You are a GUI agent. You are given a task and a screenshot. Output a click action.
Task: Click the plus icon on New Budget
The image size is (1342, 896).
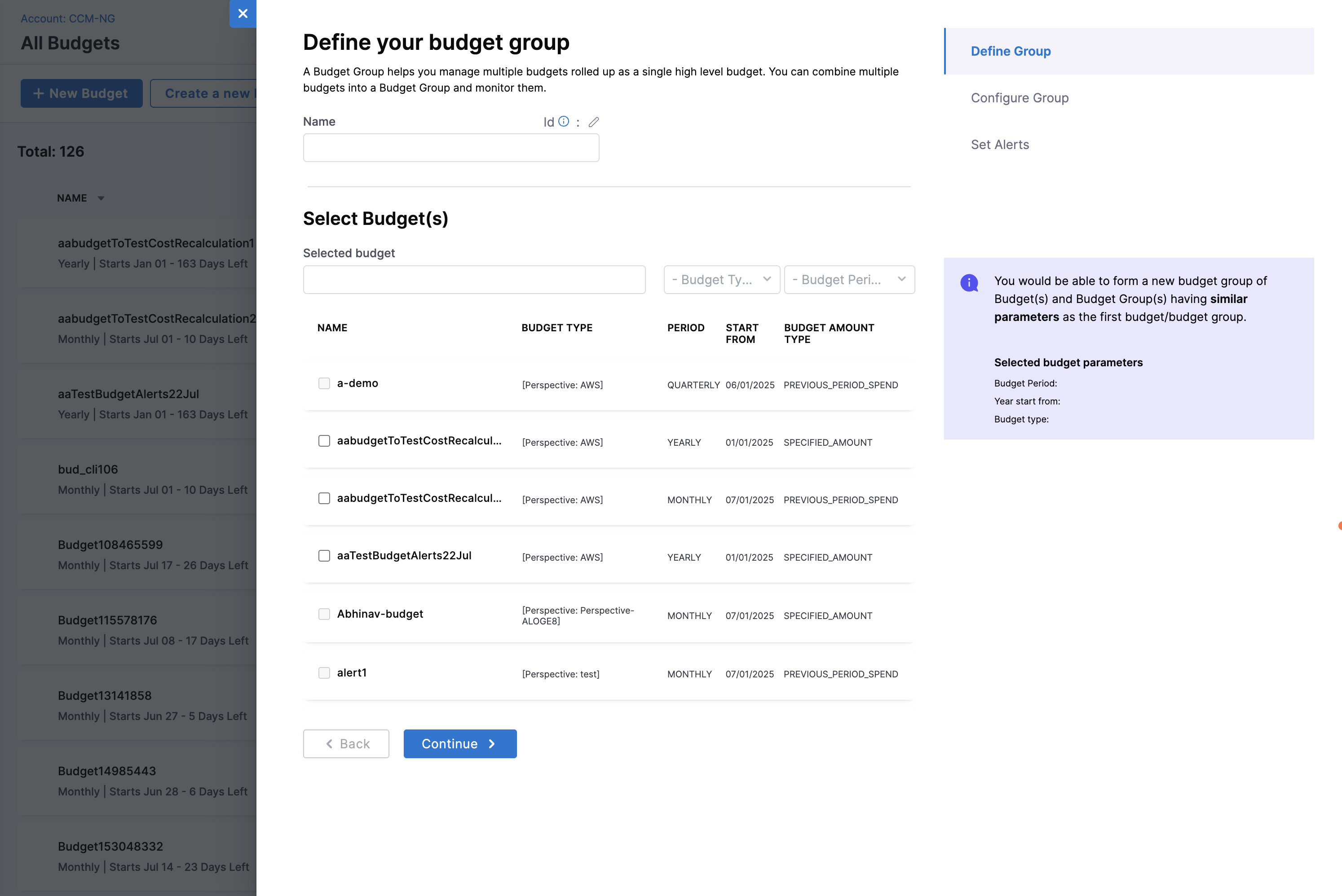point(38,93)
